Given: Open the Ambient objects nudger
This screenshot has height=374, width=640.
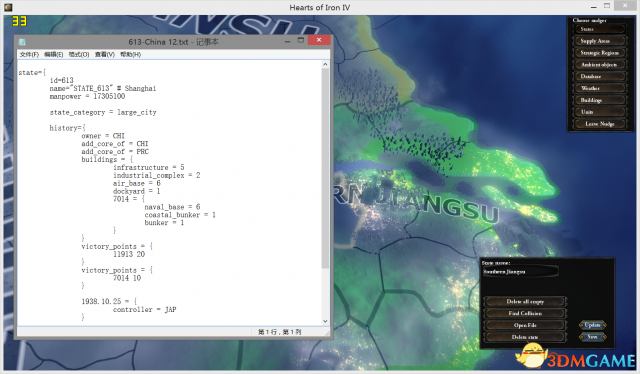Looking at the screenshot, I should click(x=600, y=65).
